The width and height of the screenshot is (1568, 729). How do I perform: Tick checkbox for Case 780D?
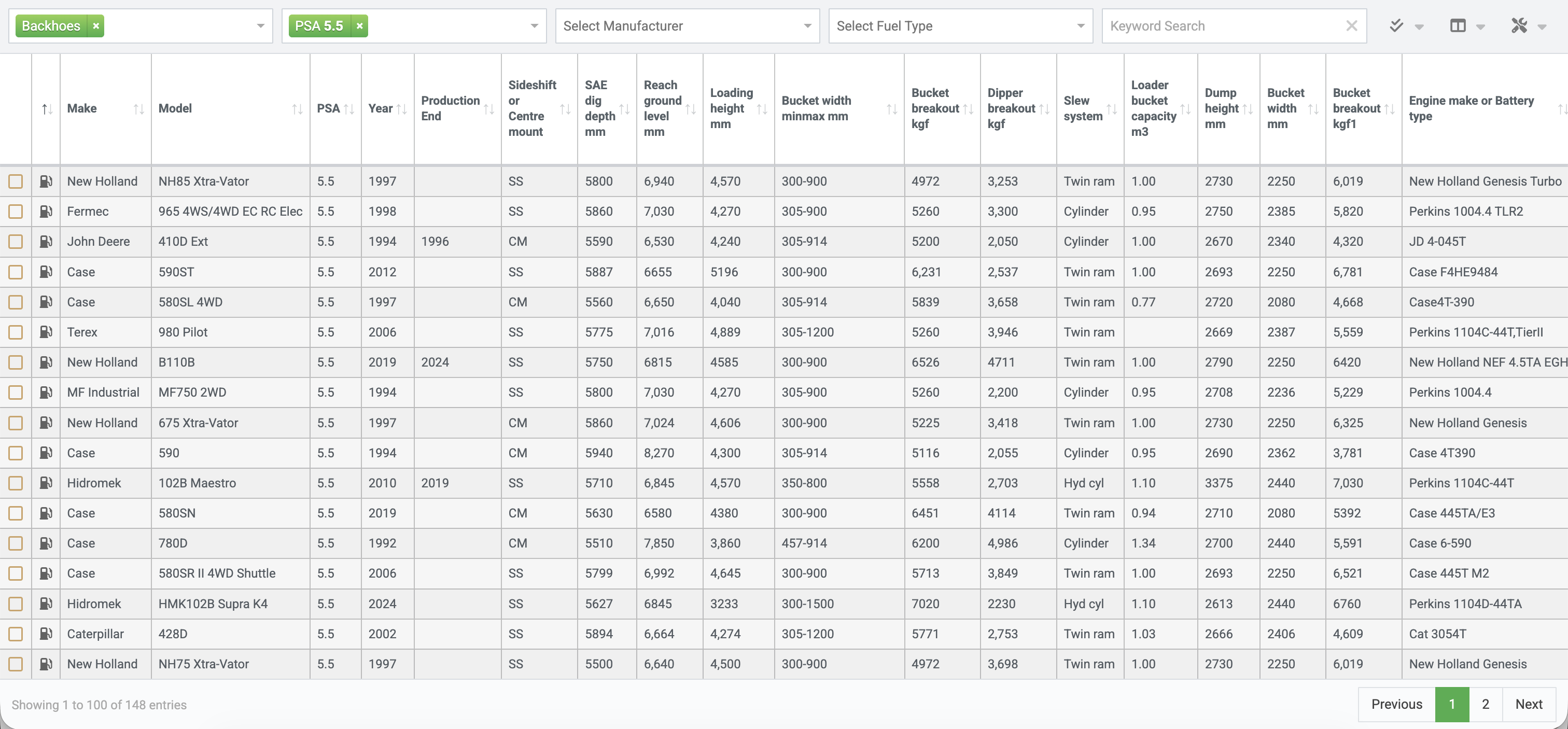pos(16,543)
